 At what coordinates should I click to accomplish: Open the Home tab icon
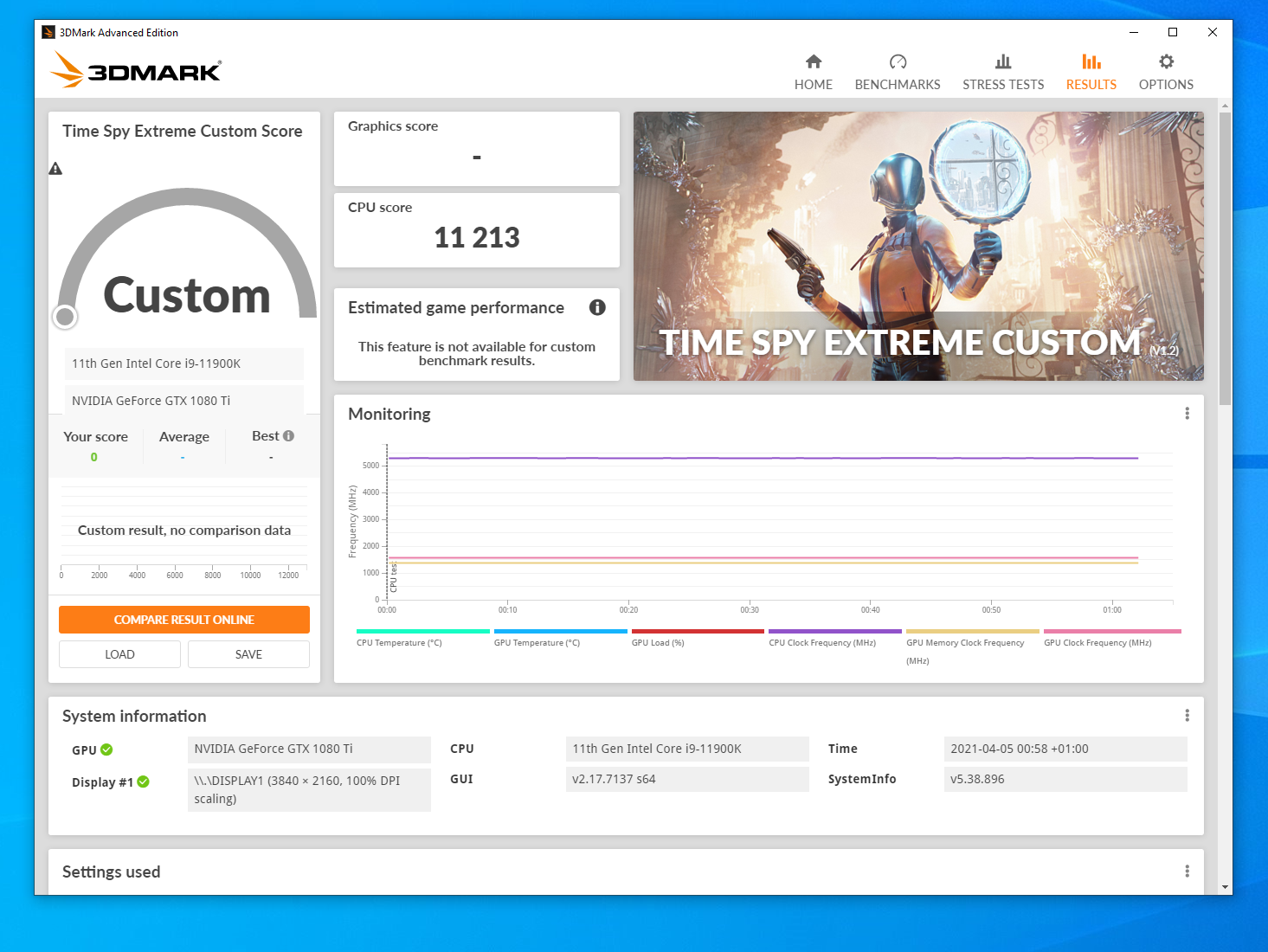pos(813,61)
